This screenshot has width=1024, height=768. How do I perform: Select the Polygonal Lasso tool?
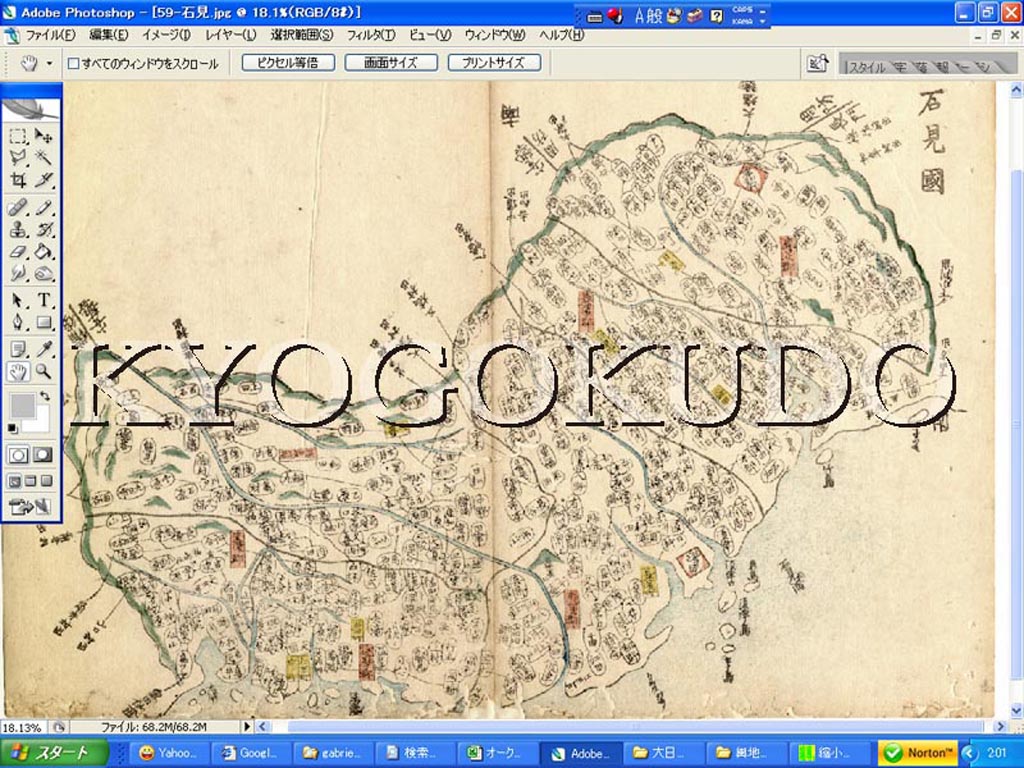tap(18, 157)
